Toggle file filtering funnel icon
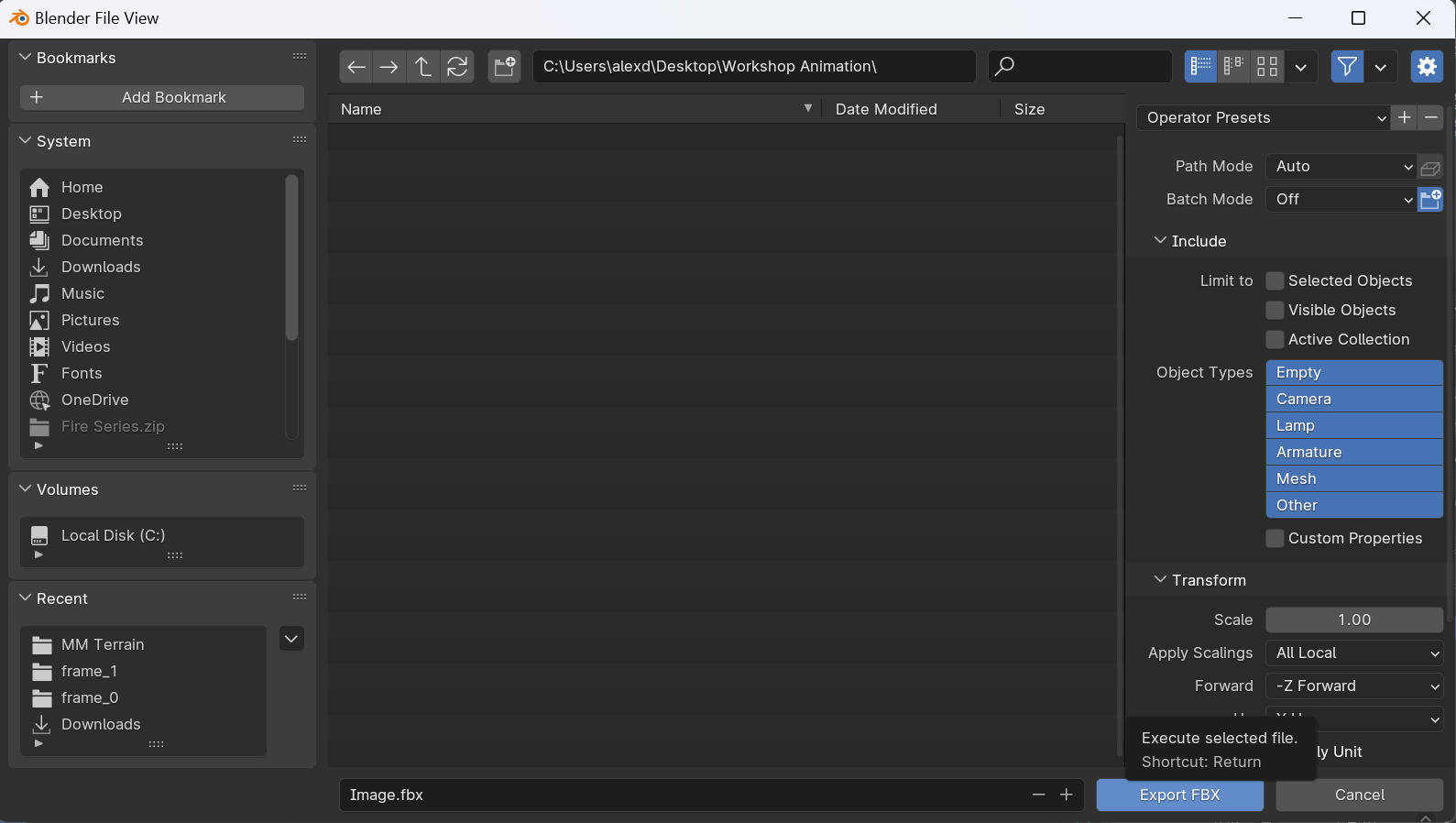 (x=1347, y=67)
